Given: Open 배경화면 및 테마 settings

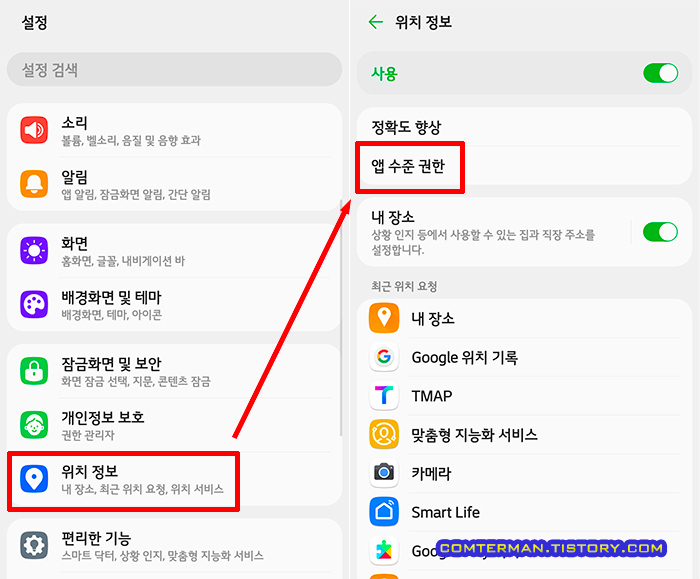Looking at the screenshot, I should [175, 304].
